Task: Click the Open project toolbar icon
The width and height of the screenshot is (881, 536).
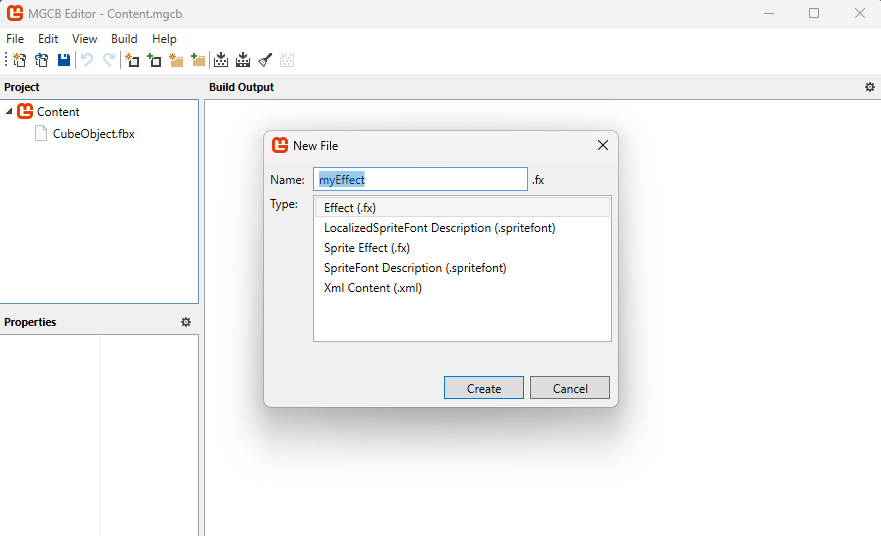Action: tap(42, 60)
